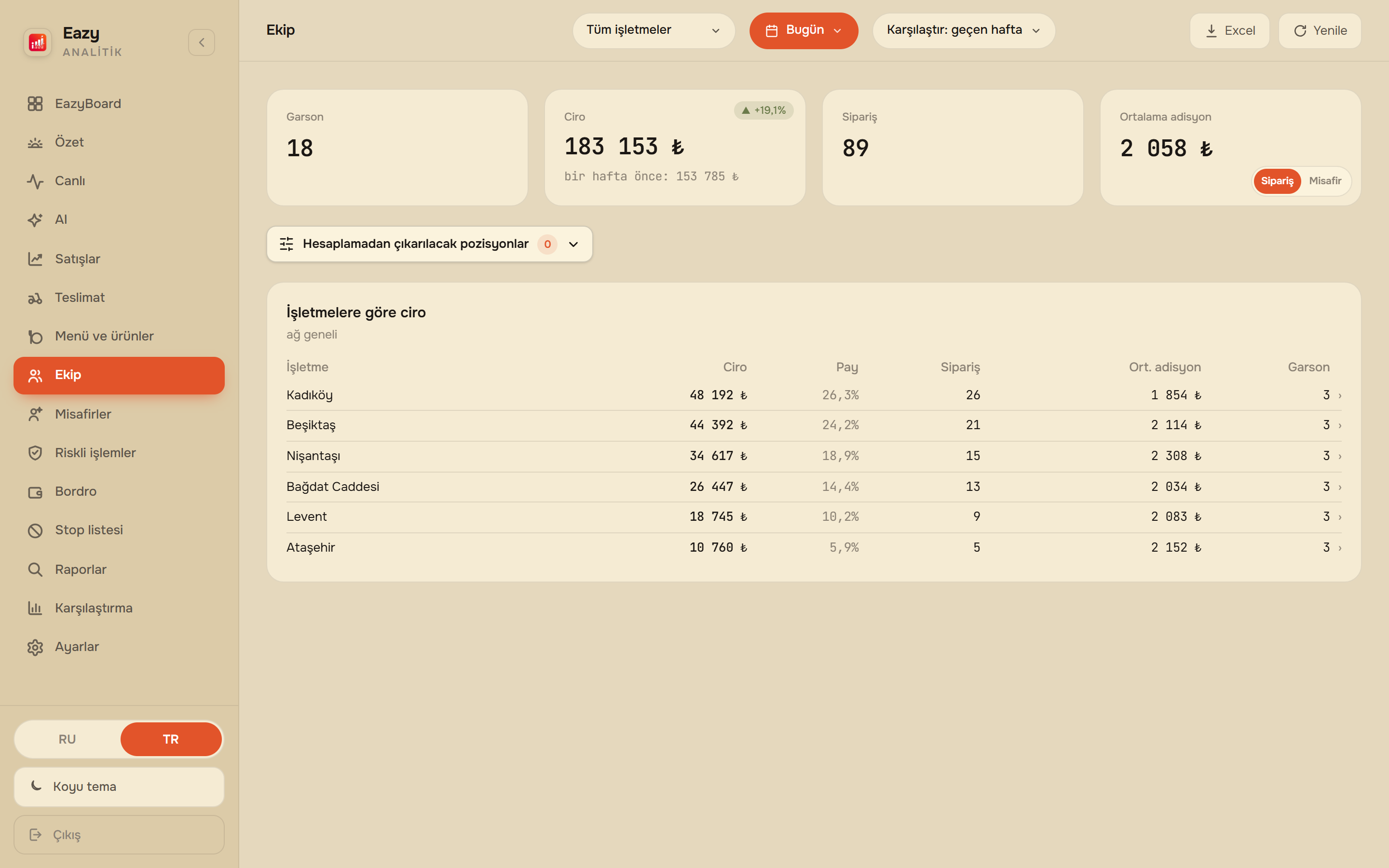Collapse the sidebar with the arrow button
Viewport: 1389px width, 868px height.
(202, 42)
